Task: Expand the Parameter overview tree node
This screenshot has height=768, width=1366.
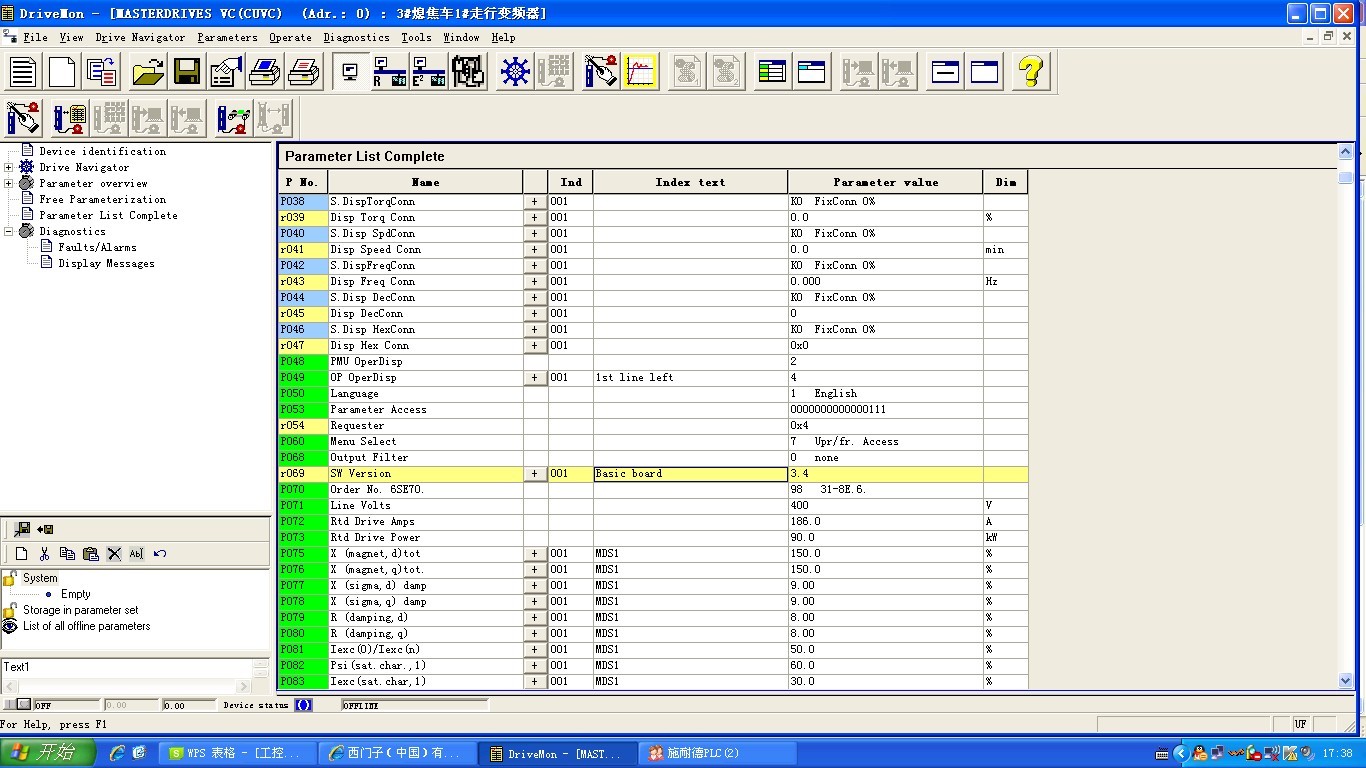Action: pyautogui.click(x=9, y=183)
